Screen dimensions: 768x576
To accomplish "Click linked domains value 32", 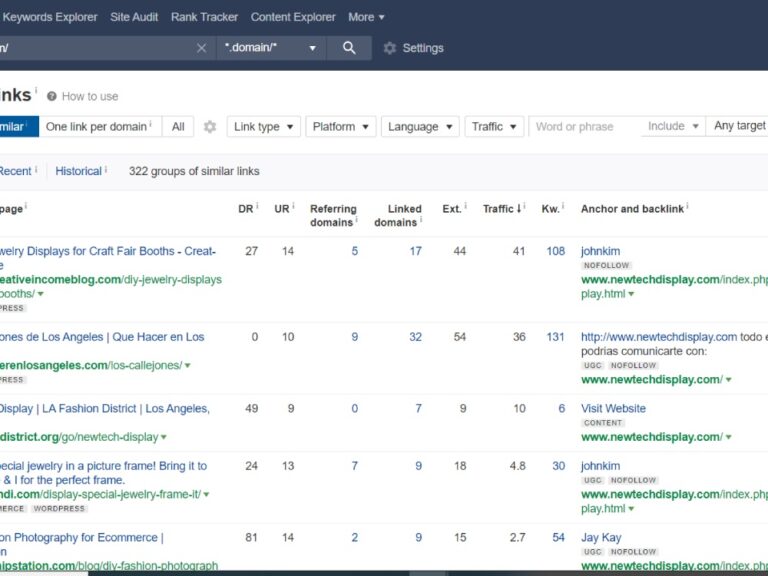I will tap(415, 337).
